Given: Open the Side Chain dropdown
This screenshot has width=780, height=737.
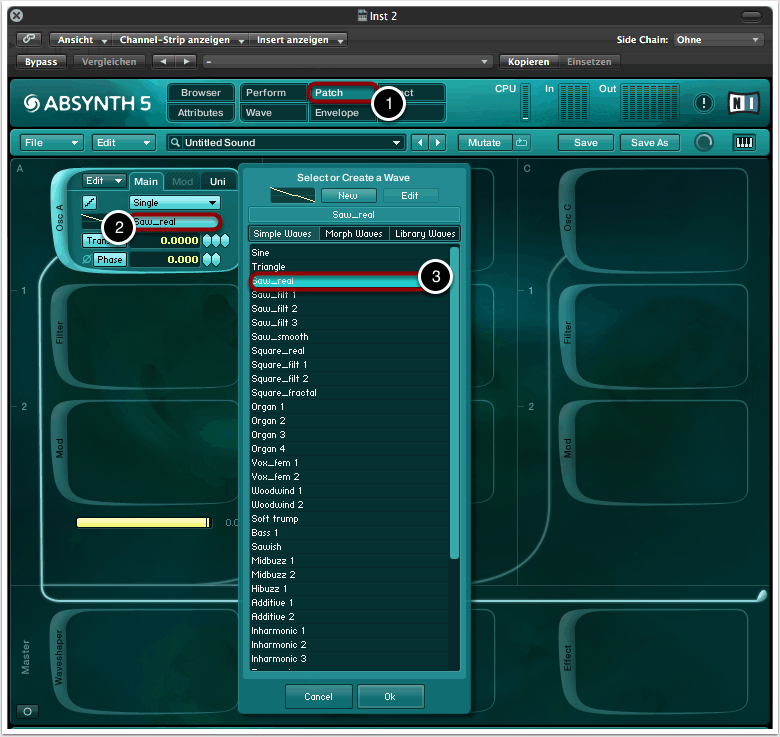Looking at the screenshot, I should tap(717, 40).
